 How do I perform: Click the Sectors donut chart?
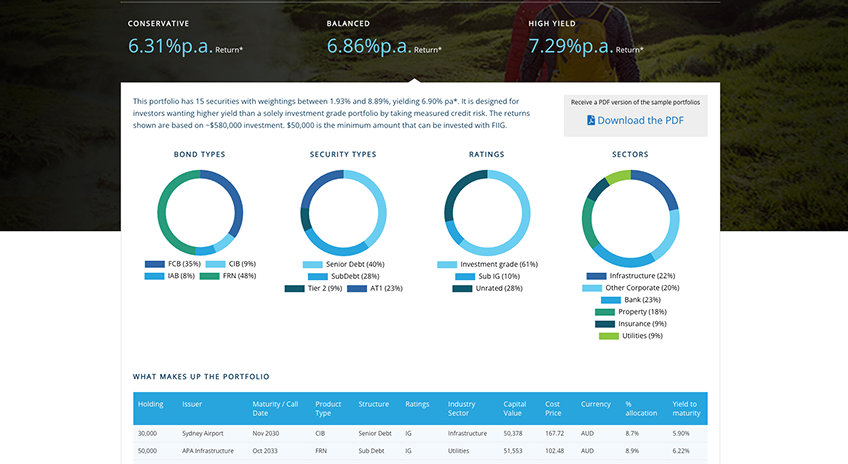point(631,218)
